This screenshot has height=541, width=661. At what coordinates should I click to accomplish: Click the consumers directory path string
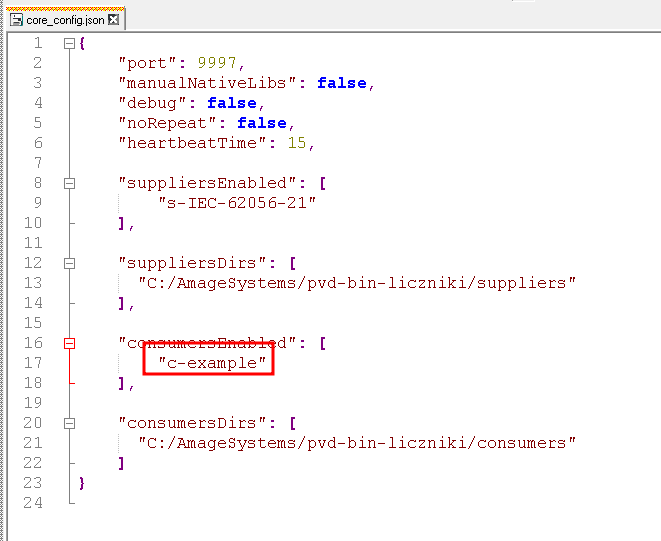tap(357, 443)
